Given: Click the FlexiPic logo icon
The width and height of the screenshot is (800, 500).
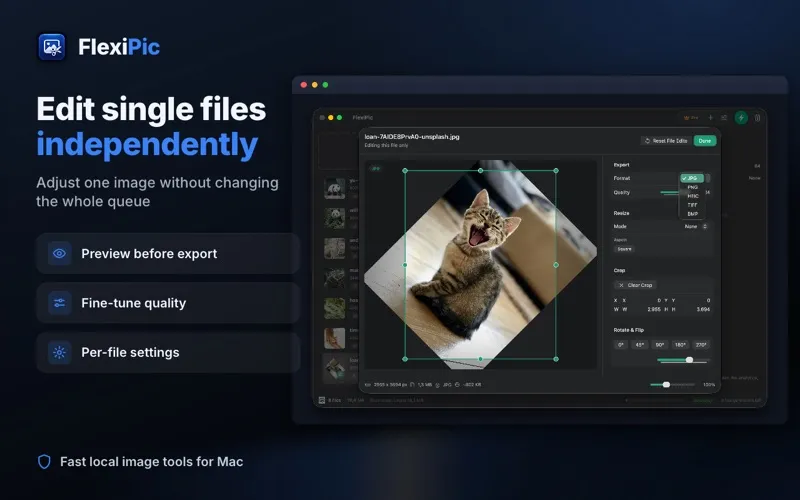Looking at the screenshot, I should pos(52,47).
